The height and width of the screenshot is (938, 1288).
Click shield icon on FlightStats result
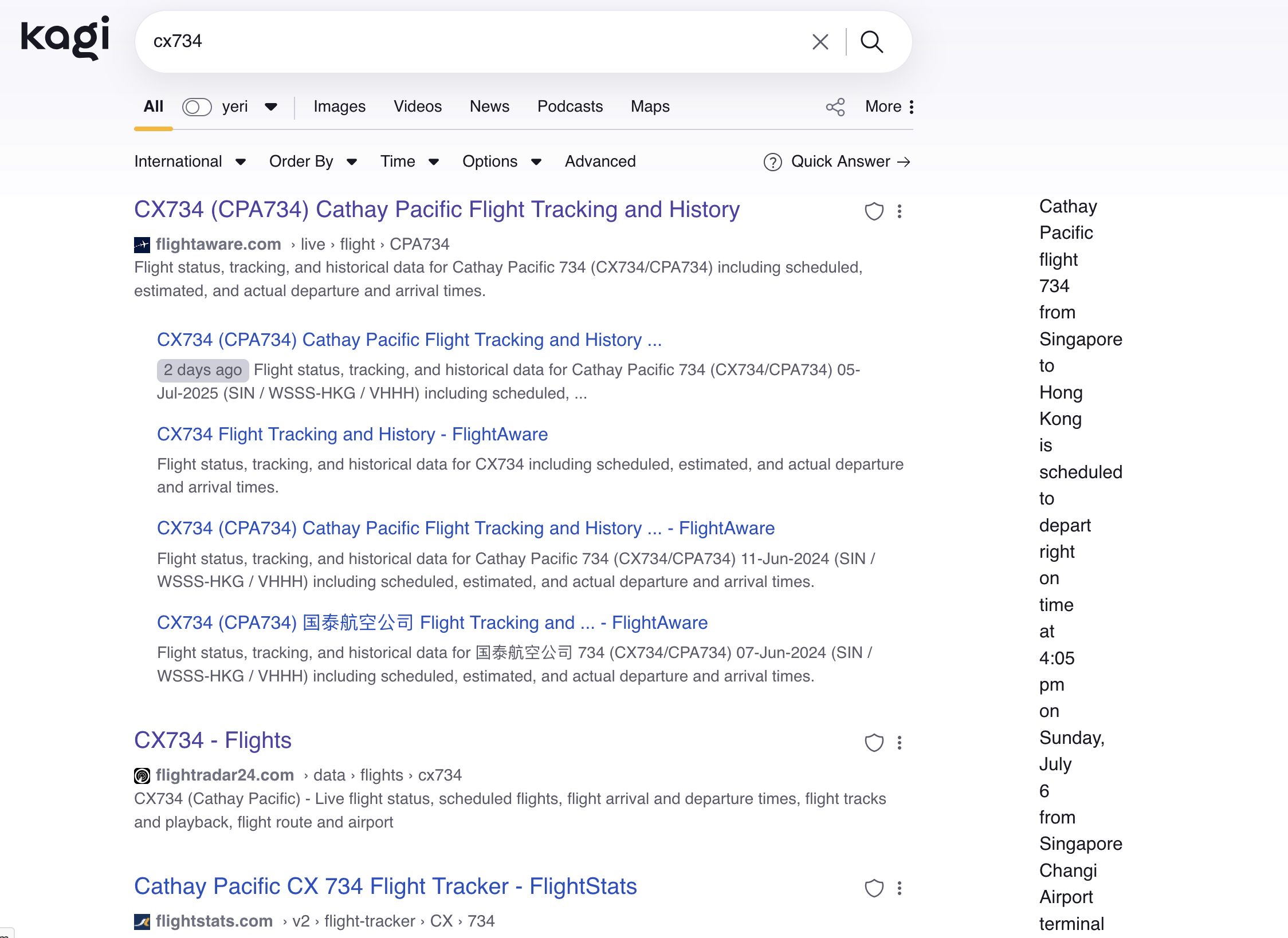coord(874,888)
